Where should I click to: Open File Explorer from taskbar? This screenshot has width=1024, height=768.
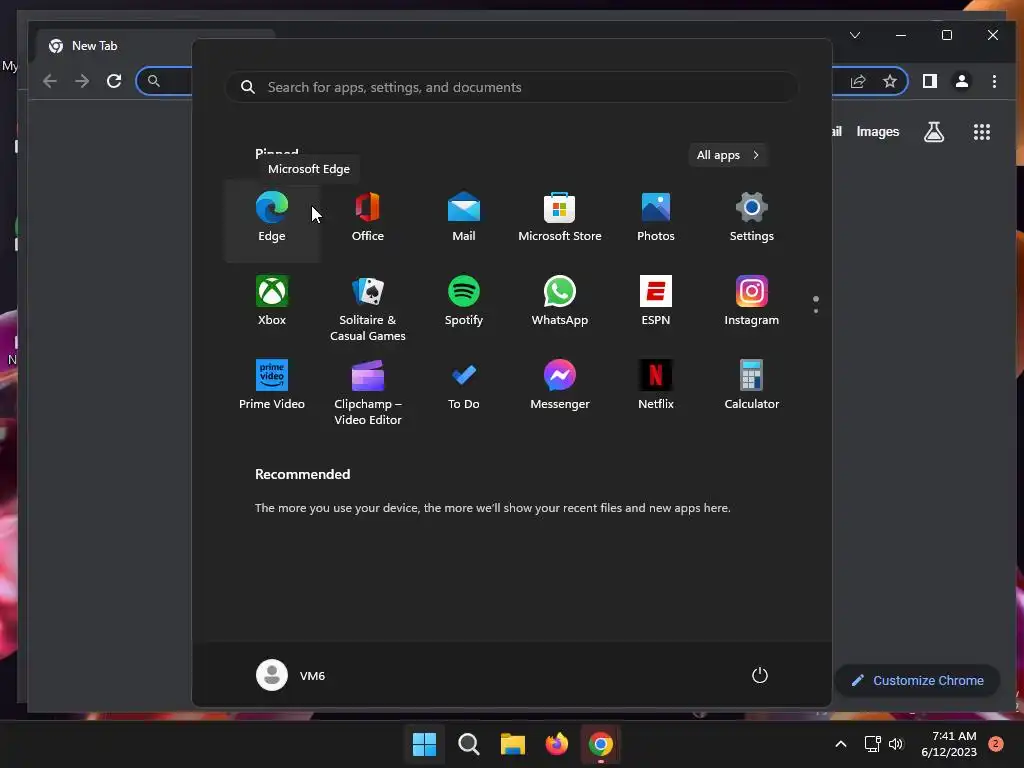(x=513, y=744)
